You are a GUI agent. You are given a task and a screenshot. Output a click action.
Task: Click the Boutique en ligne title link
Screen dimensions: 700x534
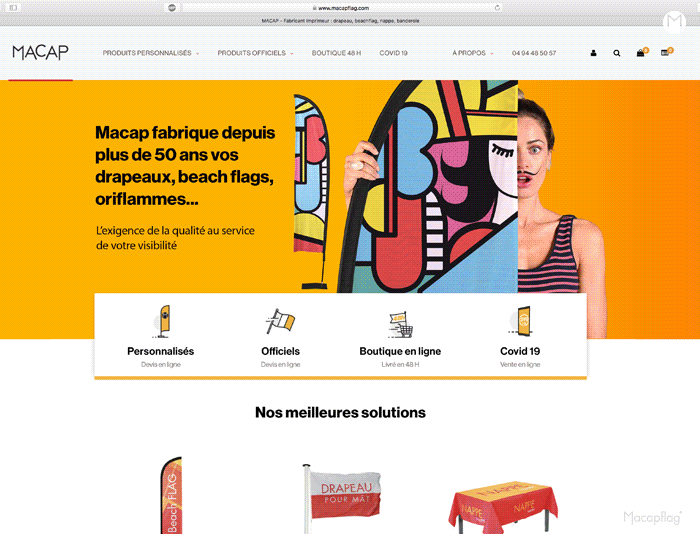coord(400,351)
